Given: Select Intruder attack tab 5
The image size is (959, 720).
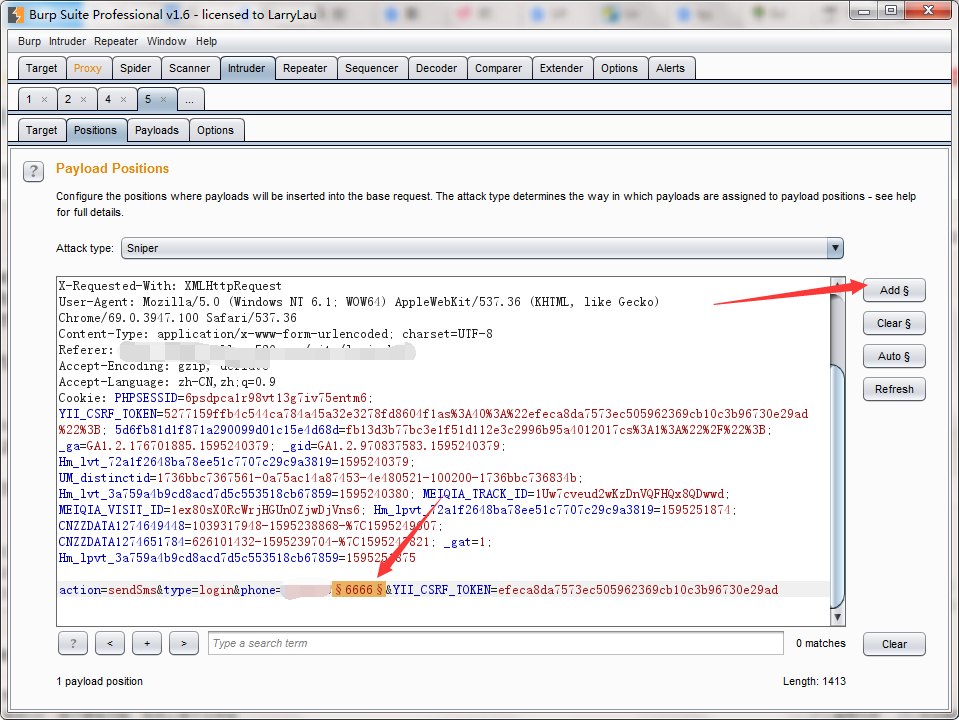Looking at the screenshot, I should [x=148, y=99].
